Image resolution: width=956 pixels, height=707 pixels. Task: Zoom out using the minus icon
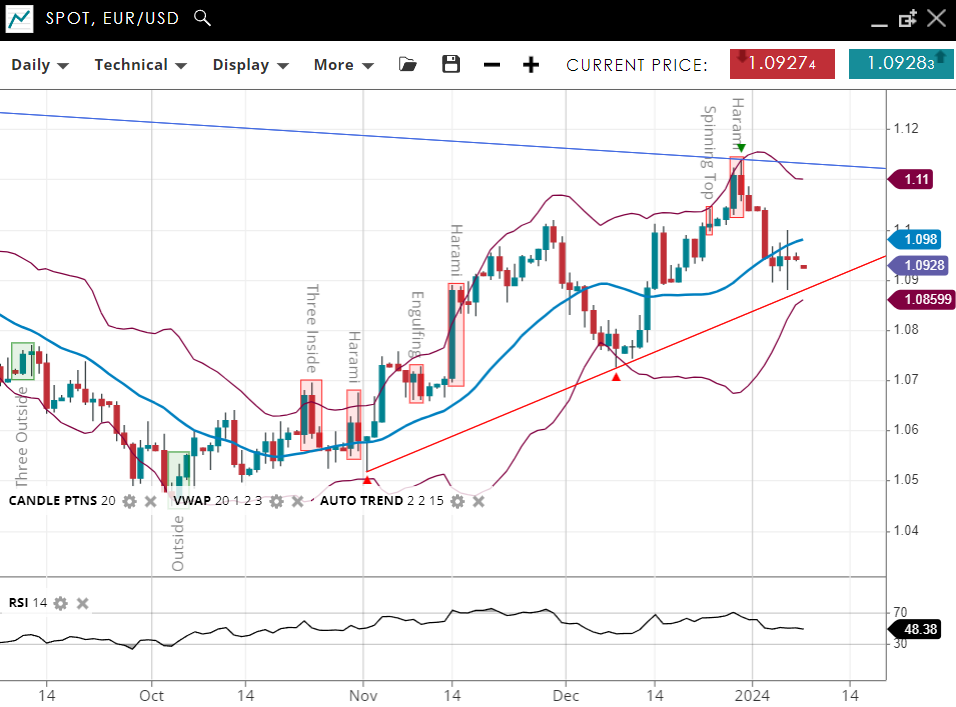click(x=491, y=65)
